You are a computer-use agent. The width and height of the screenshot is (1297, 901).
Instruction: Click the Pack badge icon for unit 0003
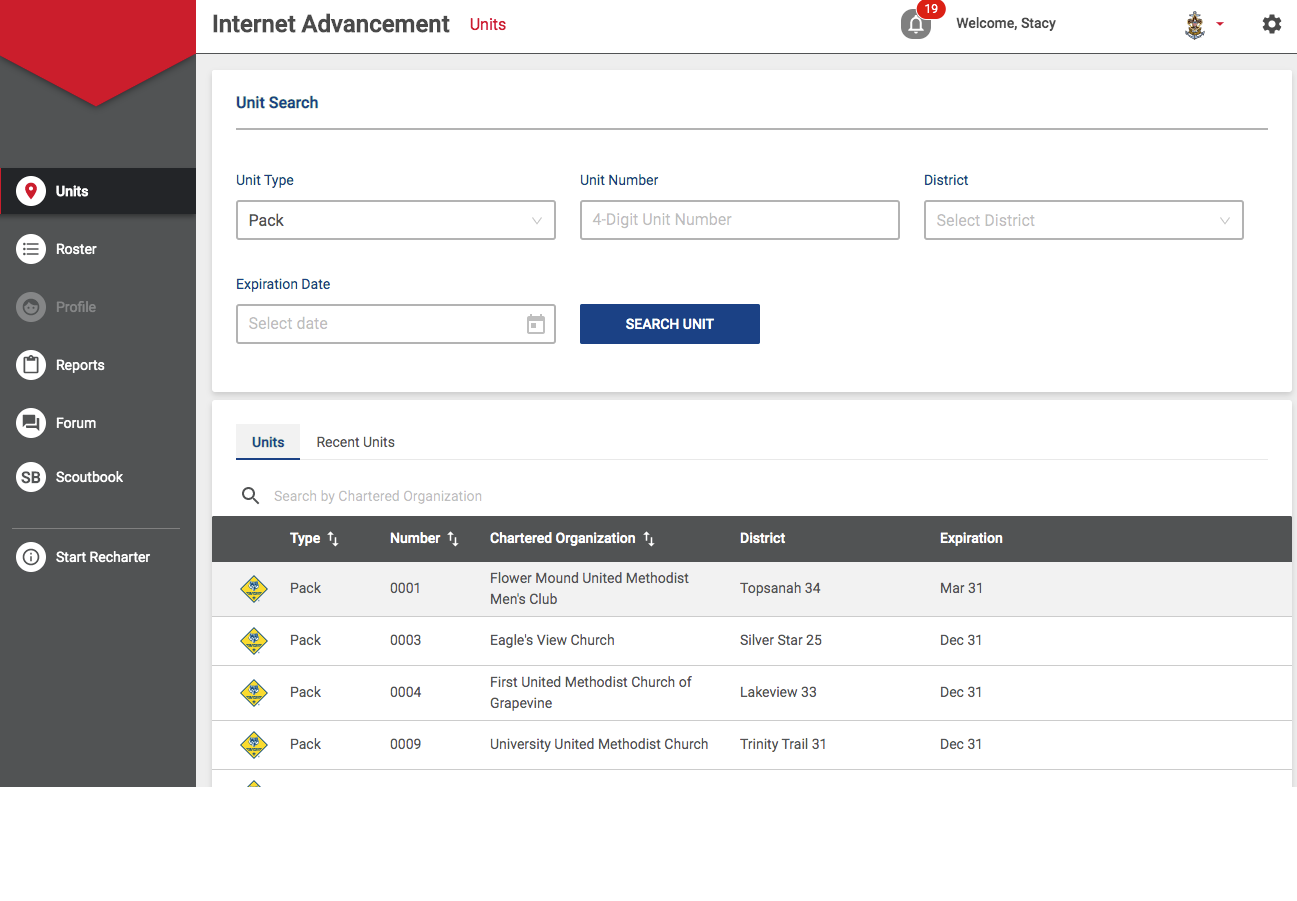point(254,640)
